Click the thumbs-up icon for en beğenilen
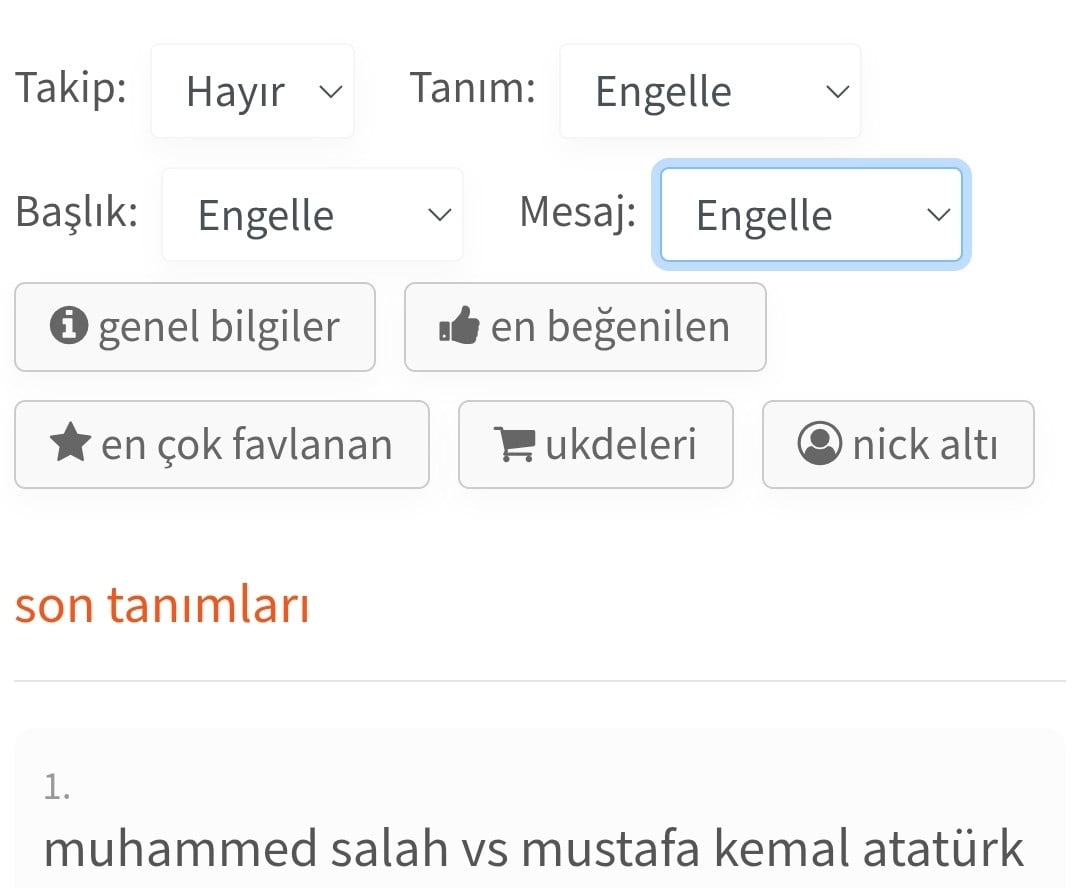 tap(459, 325)
